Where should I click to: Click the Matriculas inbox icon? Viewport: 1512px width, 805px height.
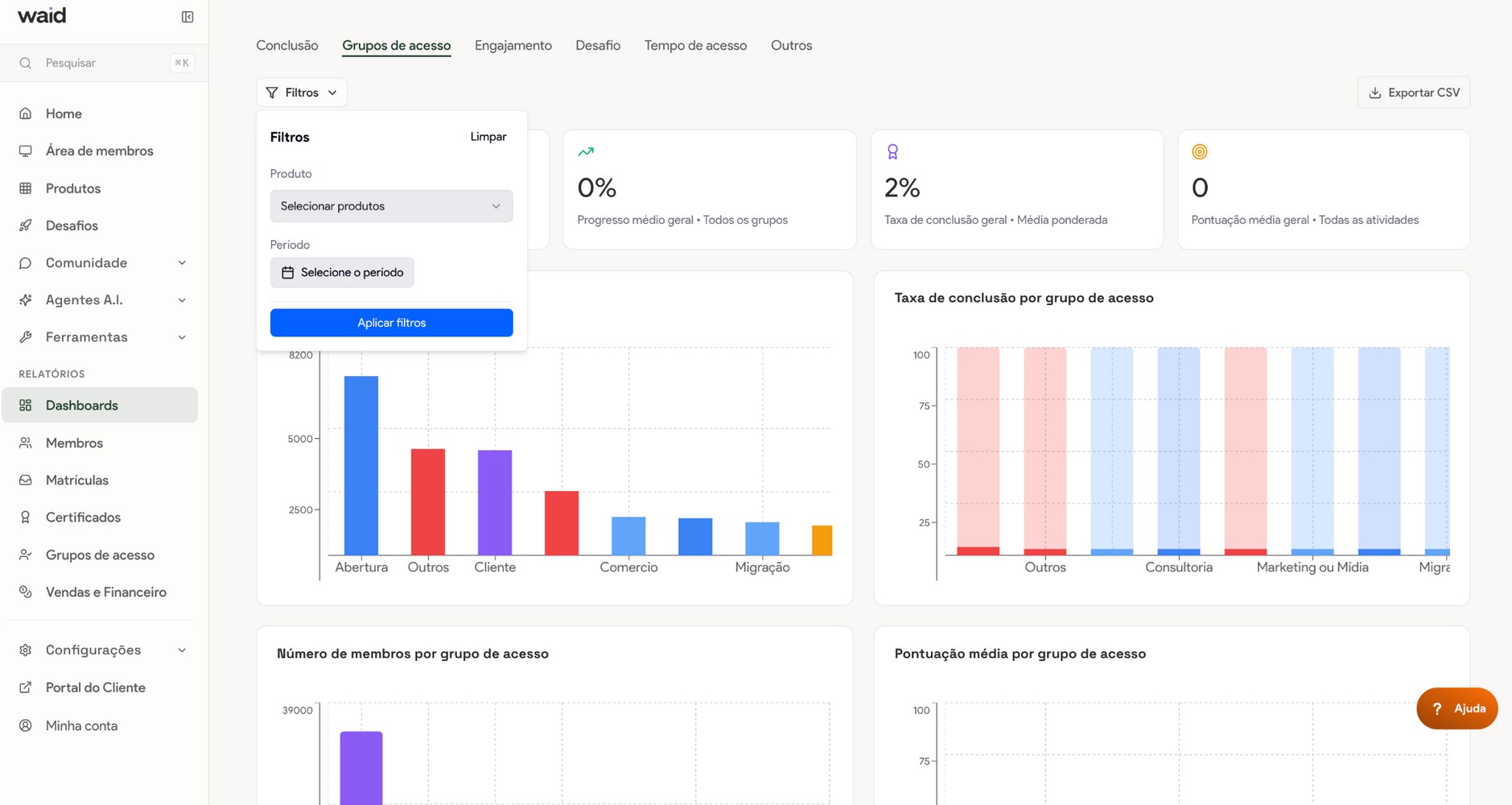click(x=26, y=480)
